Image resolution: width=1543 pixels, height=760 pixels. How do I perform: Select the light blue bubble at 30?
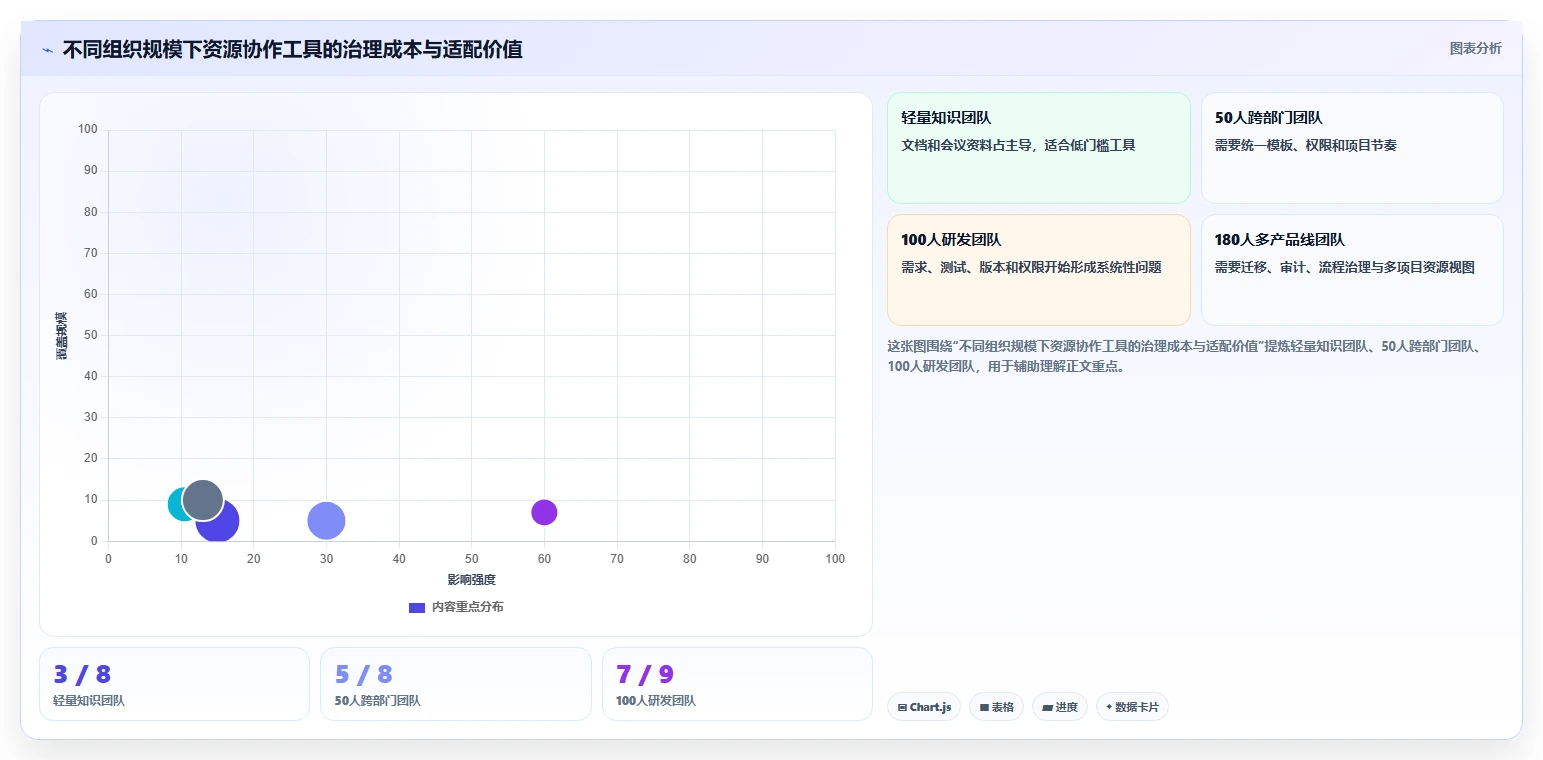click(x=326, y=521)
